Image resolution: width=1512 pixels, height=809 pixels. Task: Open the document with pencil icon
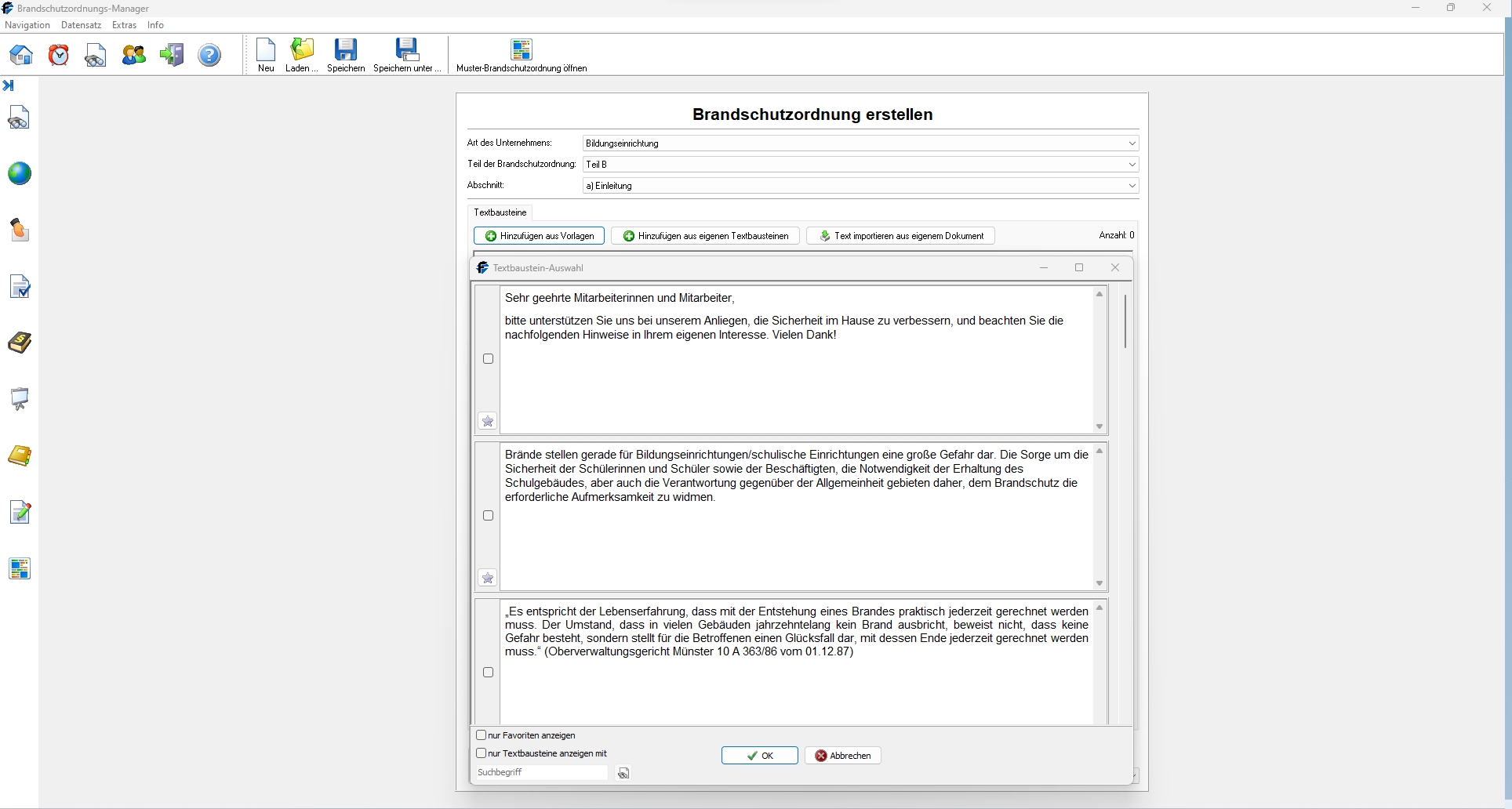(20, 513)
